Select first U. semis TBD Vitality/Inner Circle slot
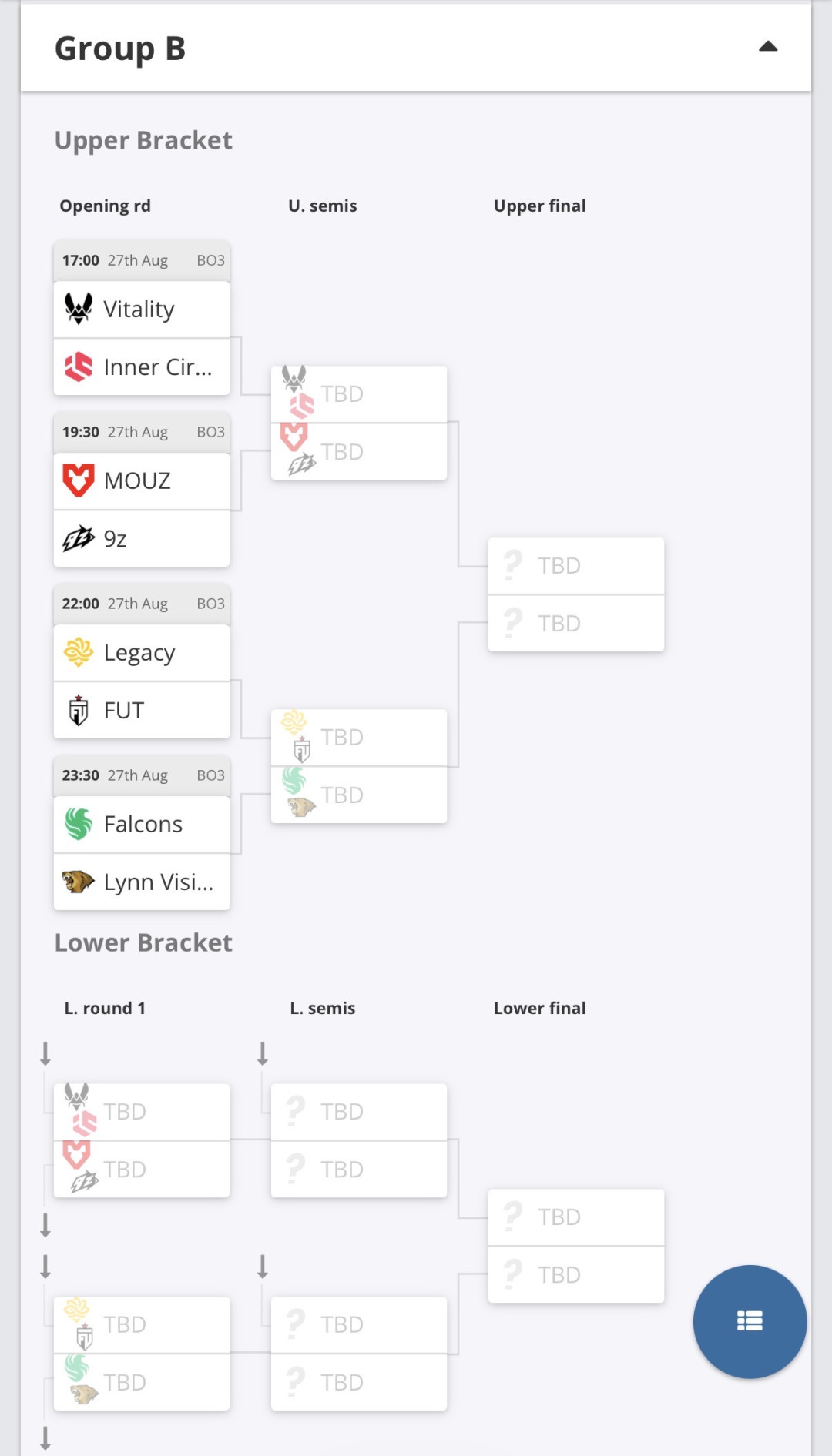The width and height of the screenshot is (832, 1456). pyautogui.click(x=359, y=394)
